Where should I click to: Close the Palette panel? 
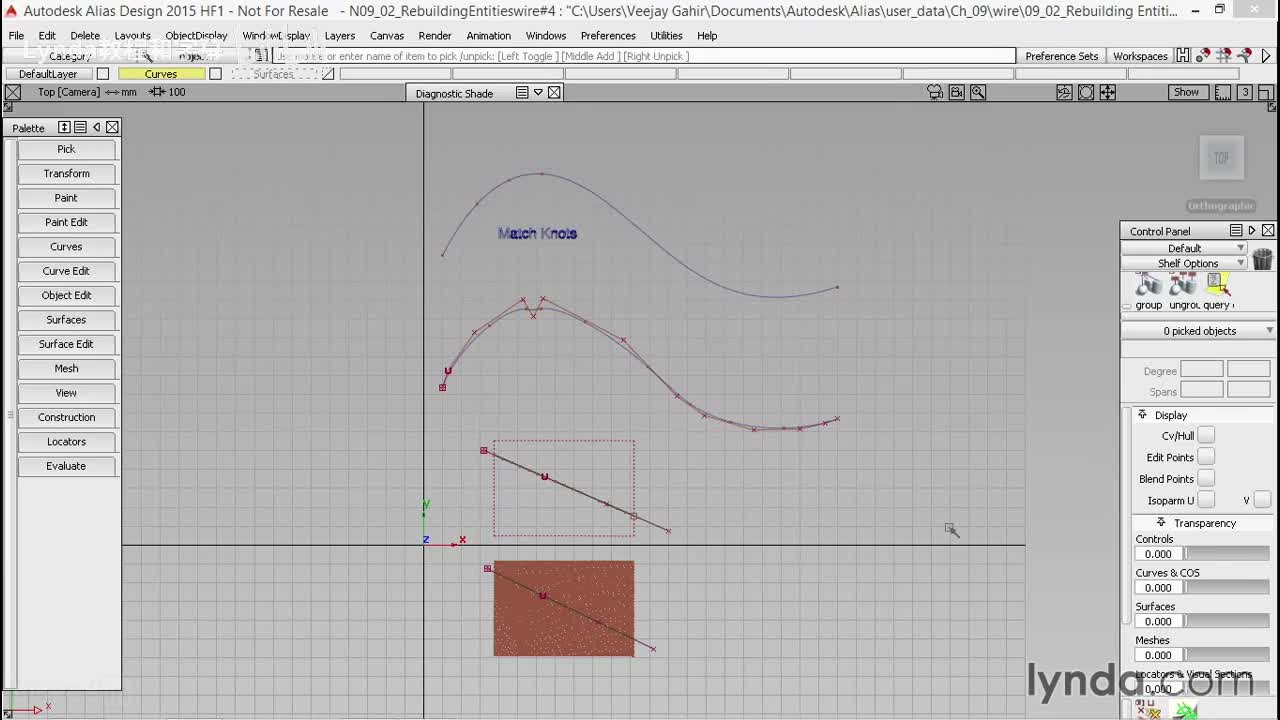pyautogui.click(x=112, y=127)
